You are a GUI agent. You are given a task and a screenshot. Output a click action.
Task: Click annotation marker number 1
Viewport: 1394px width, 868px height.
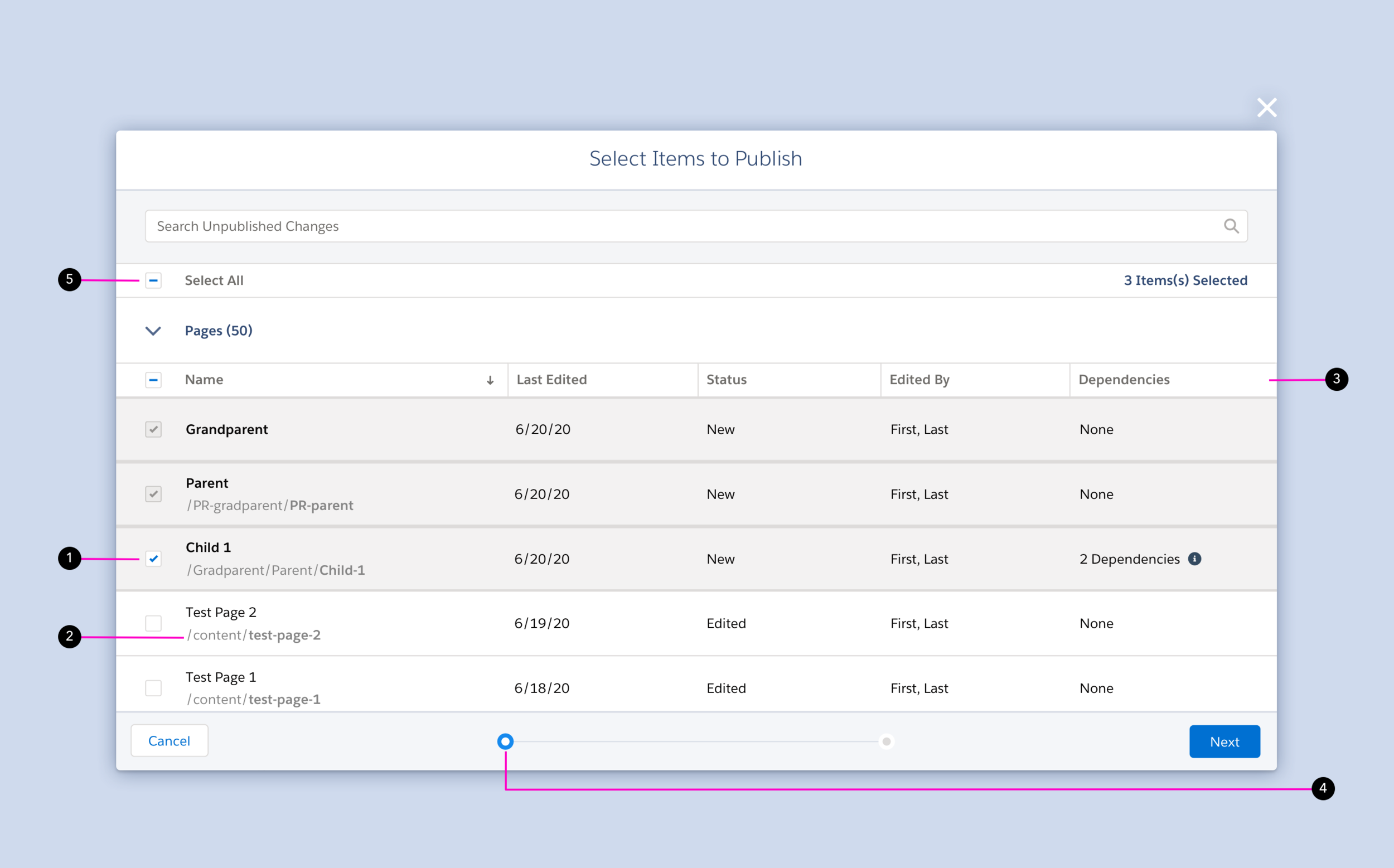click(x=70, y=558)
